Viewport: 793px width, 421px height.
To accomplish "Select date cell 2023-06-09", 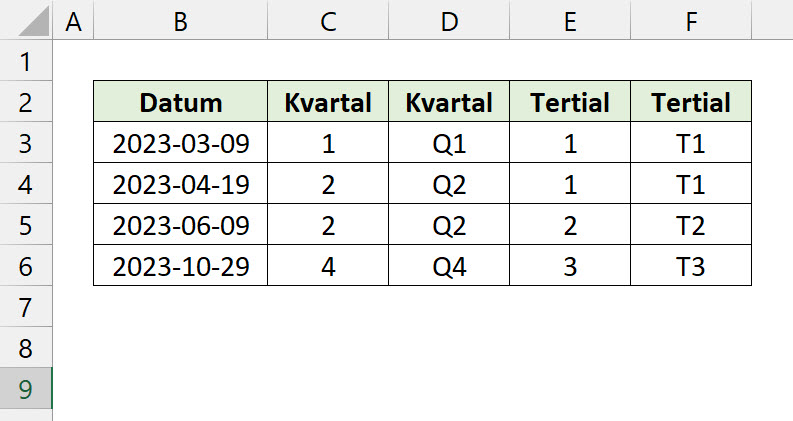I will click(180, 226).
